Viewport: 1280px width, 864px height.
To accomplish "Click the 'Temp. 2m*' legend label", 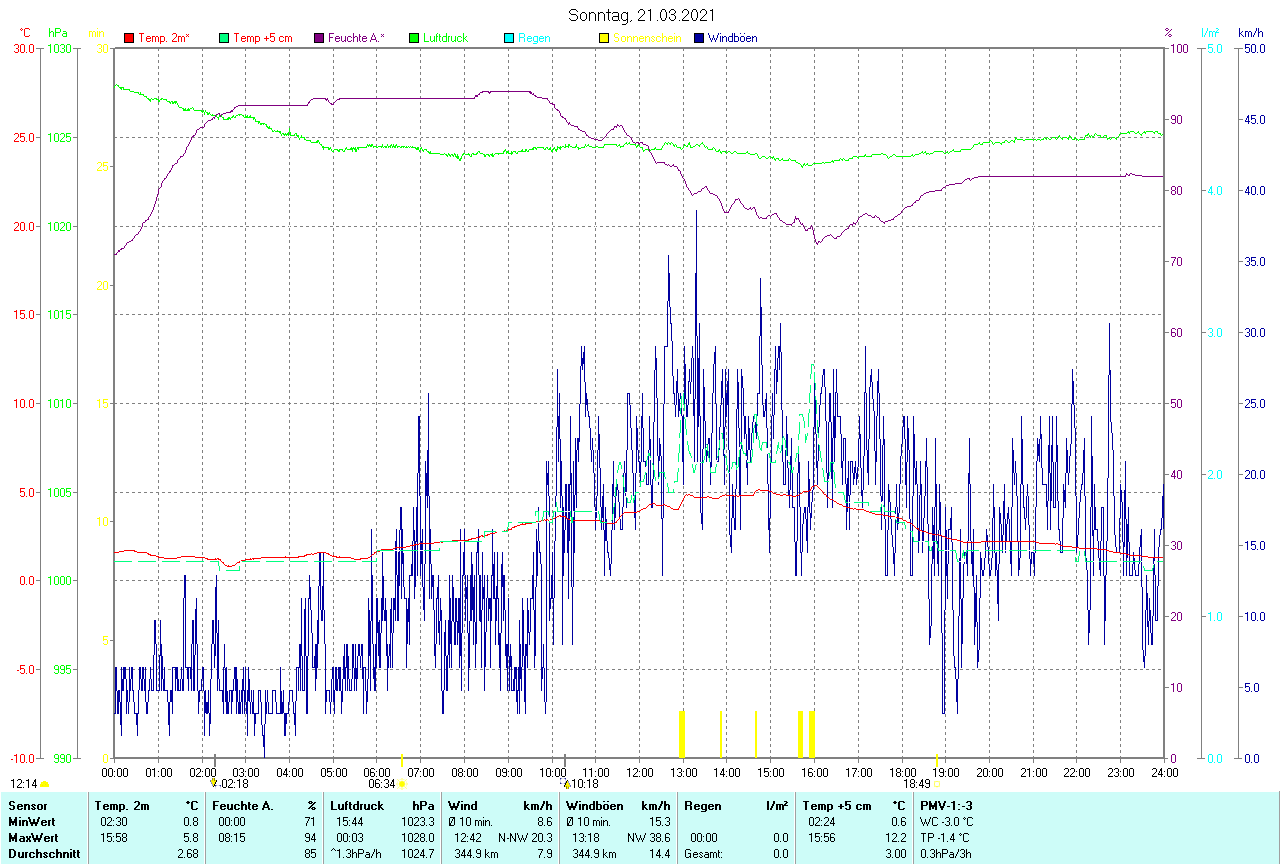I will (164, 39).
